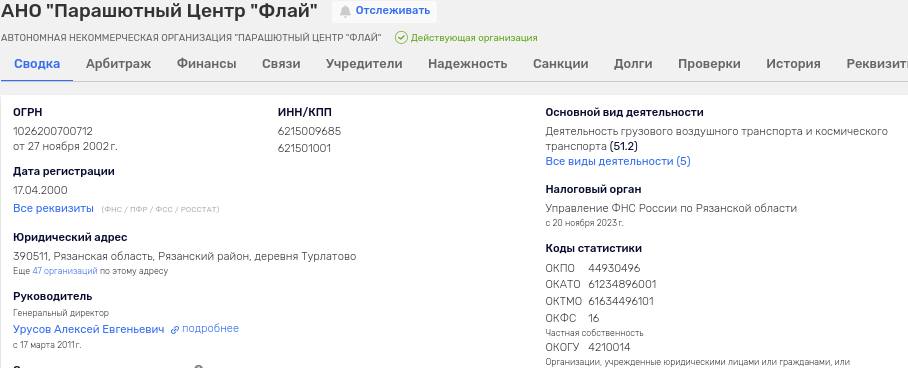Open the Финансы tab

[x=207, y=64]
